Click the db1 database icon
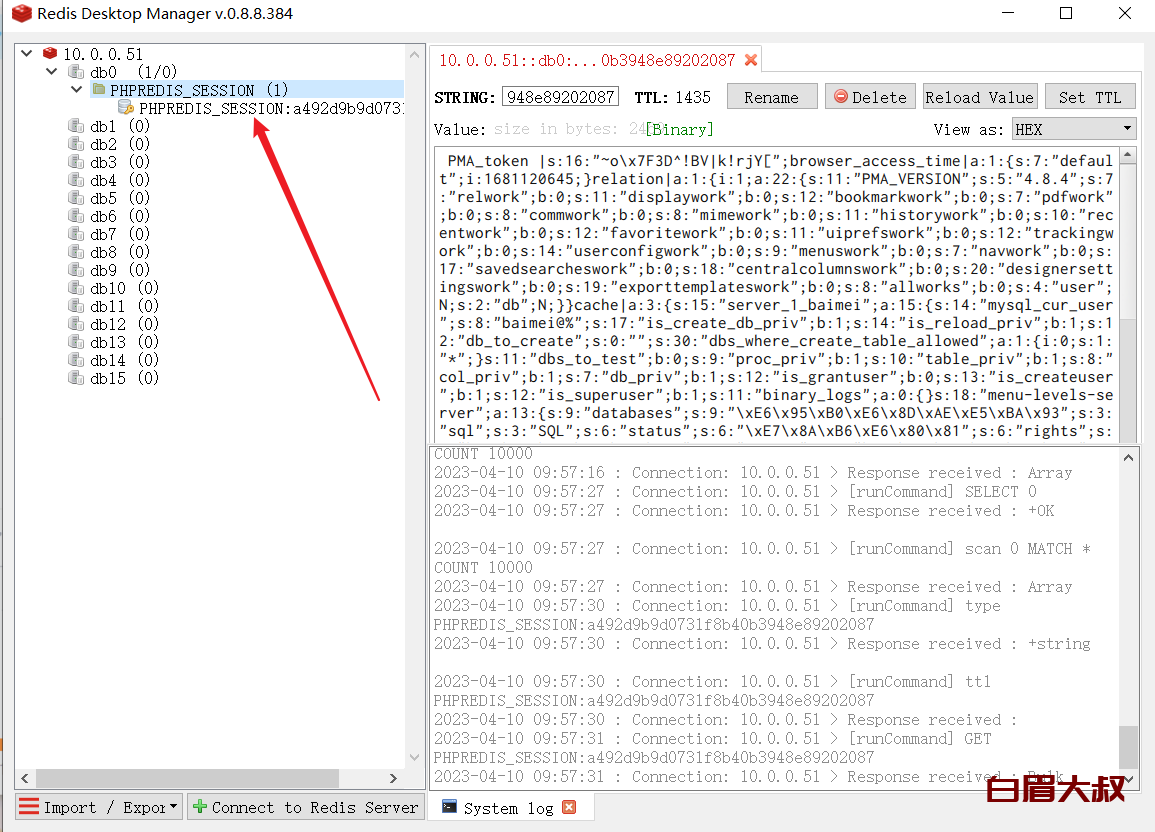1155x832 pixels. (x=76, y=126)
